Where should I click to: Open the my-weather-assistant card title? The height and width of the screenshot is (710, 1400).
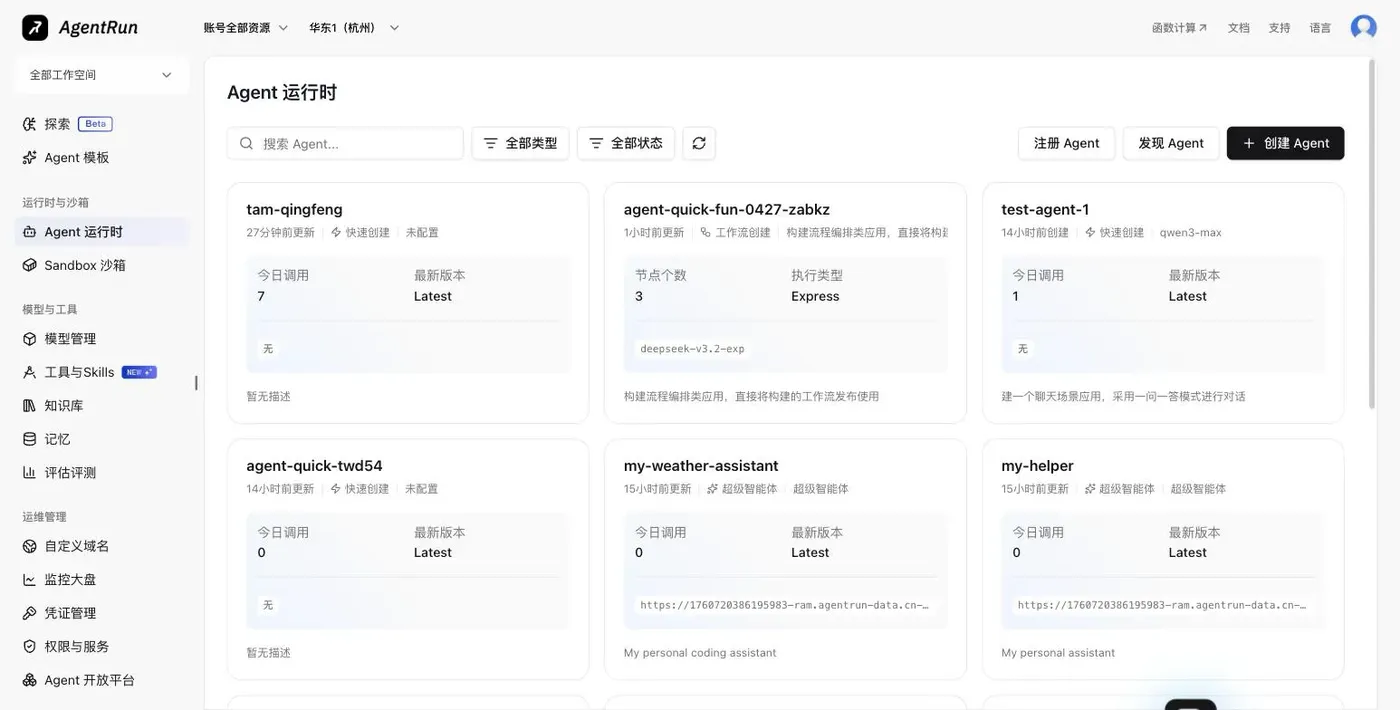701,465
